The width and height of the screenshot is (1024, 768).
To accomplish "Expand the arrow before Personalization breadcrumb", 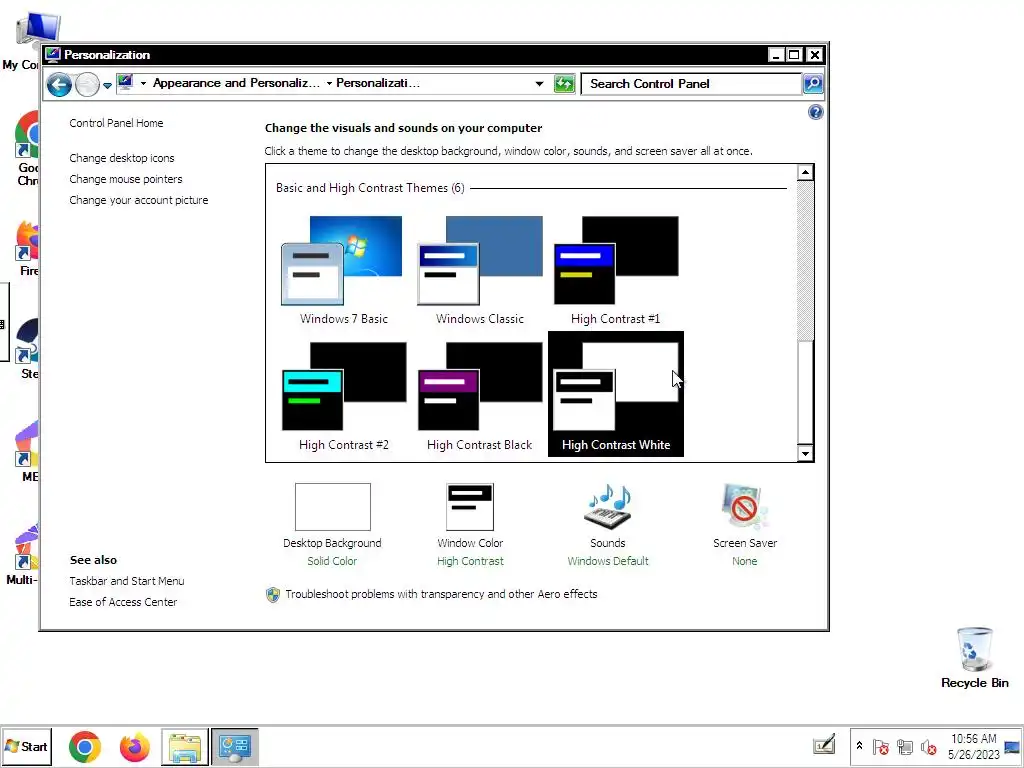I will [329, 84].
